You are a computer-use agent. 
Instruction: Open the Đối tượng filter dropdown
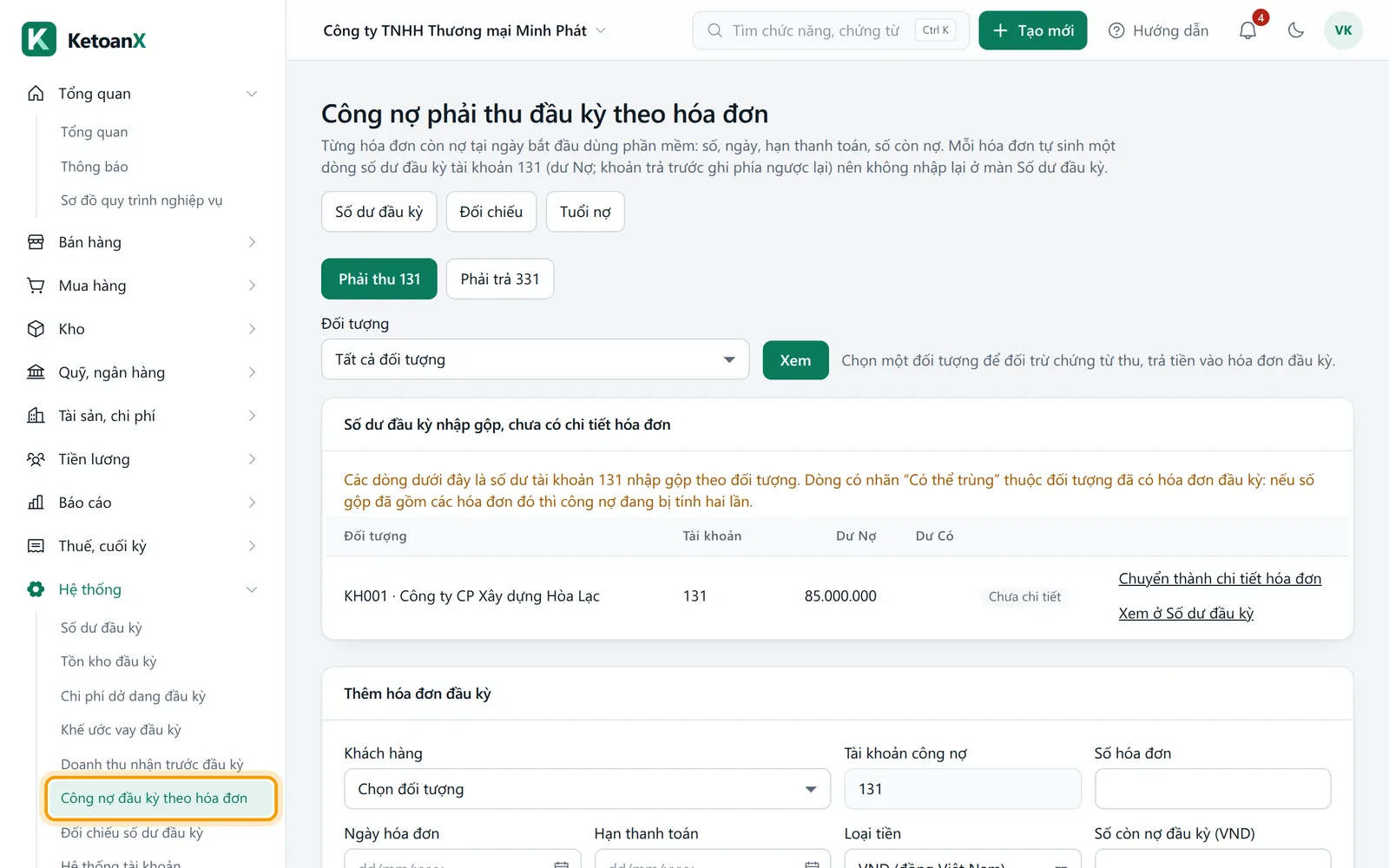535,359
